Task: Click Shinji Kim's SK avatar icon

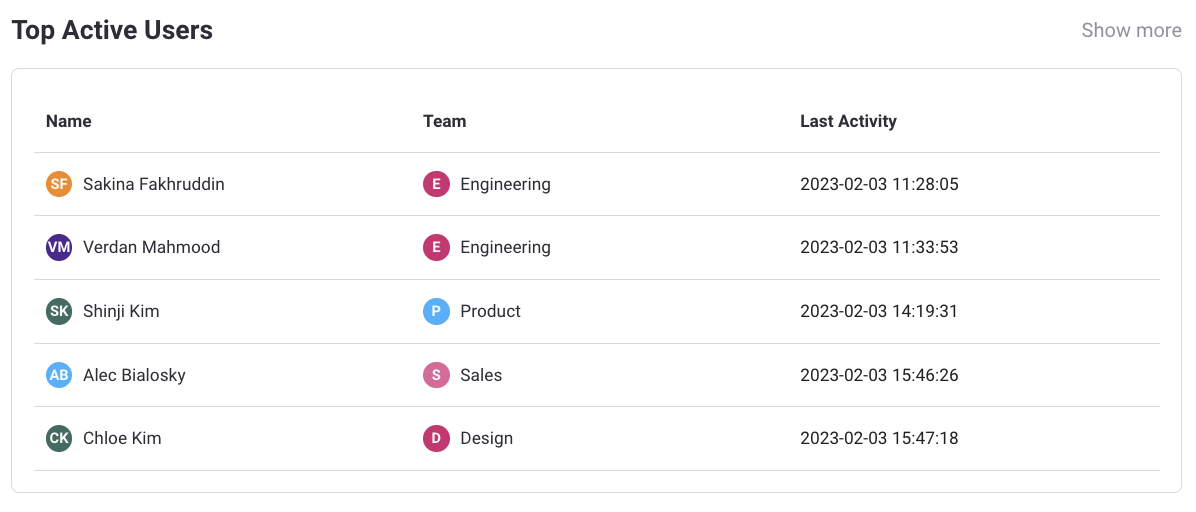Action: [x=59, y=311]
